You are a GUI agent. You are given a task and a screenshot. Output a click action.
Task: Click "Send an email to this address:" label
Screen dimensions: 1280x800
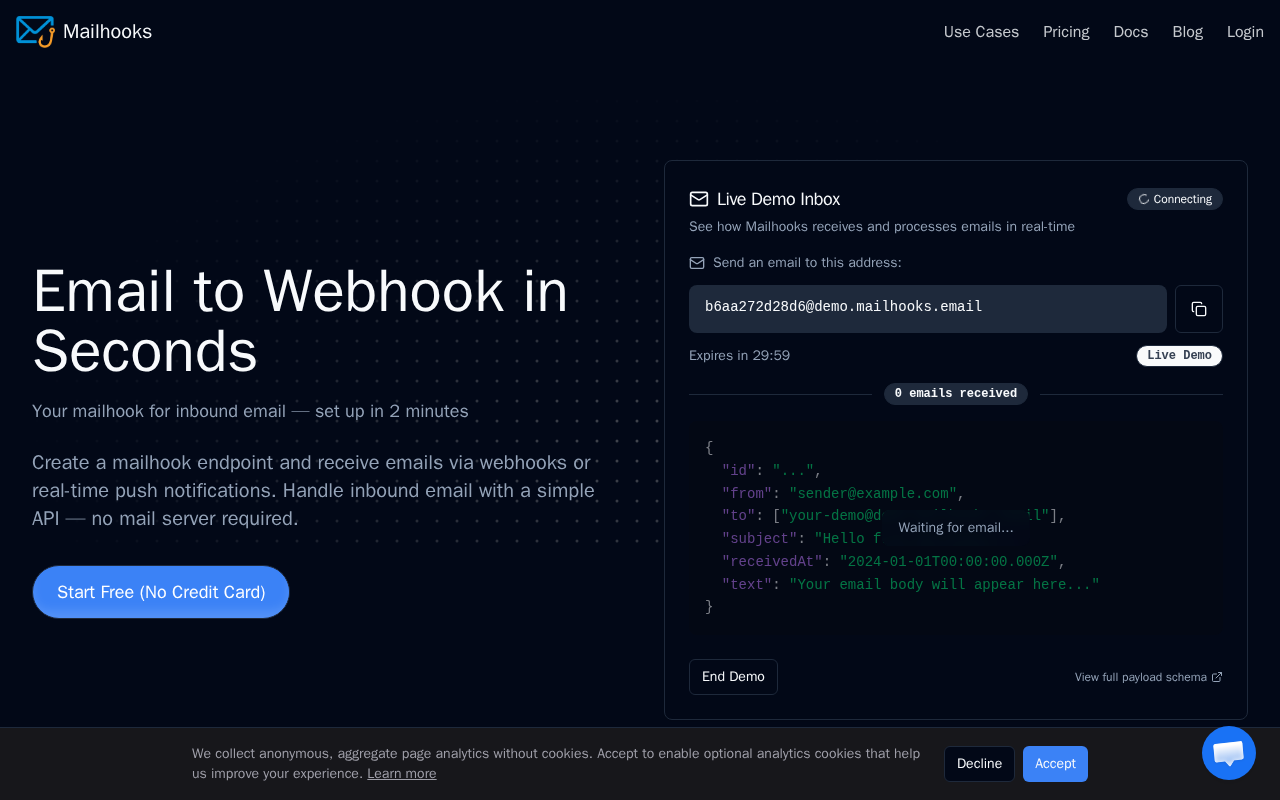point(807,263)
